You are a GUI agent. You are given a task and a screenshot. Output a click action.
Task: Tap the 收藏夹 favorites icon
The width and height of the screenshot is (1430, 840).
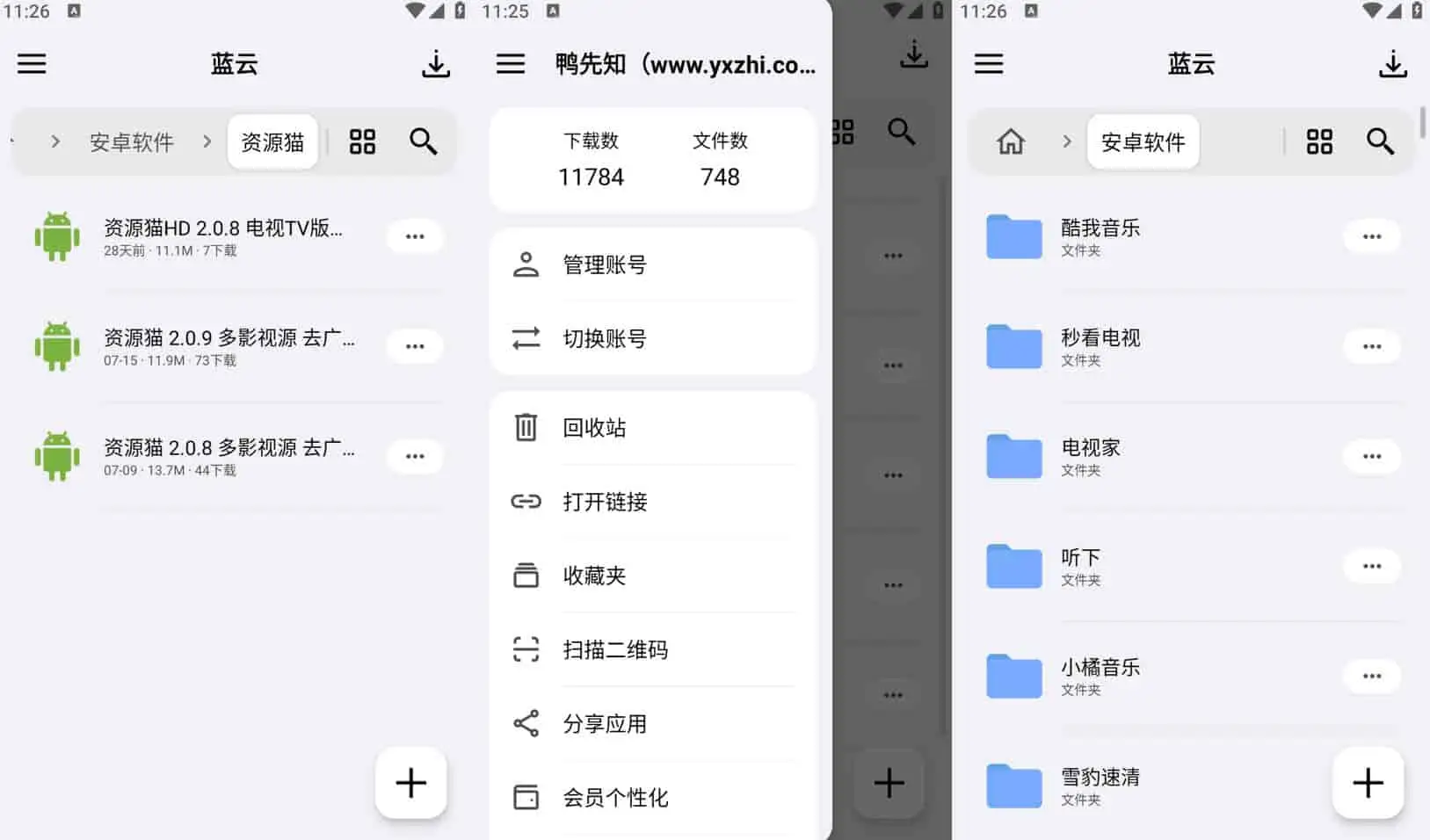(526, 576)
